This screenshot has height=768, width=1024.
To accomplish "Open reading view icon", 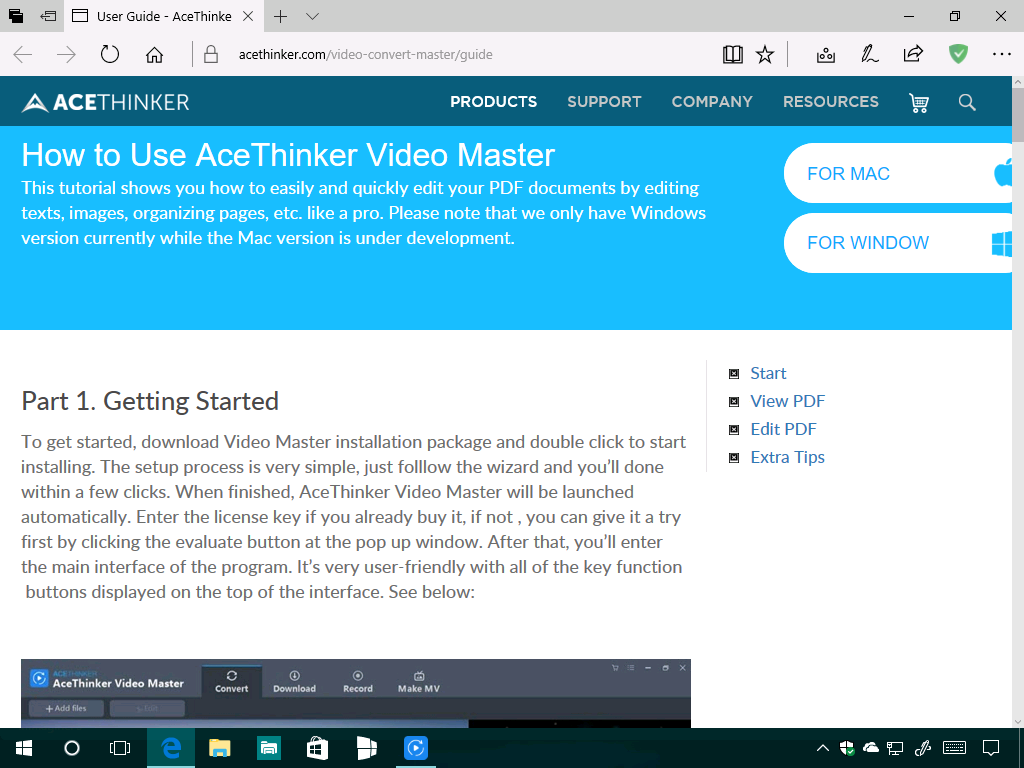I will tap(733, 54).
